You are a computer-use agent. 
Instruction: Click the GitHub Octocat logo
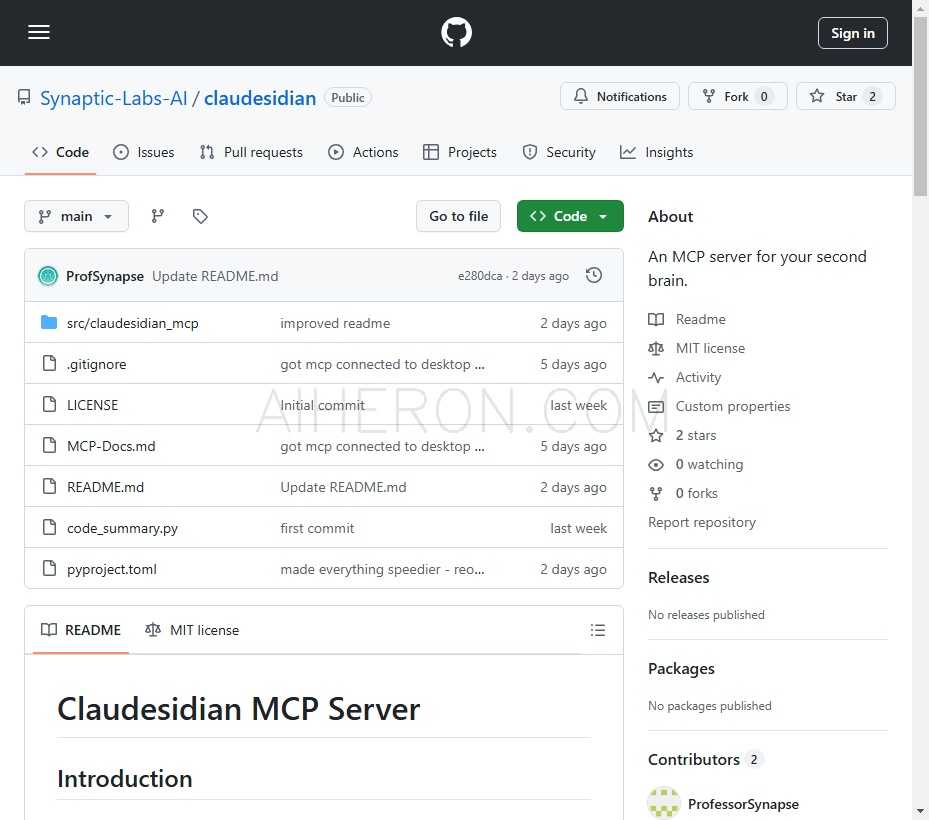(456, 33)
